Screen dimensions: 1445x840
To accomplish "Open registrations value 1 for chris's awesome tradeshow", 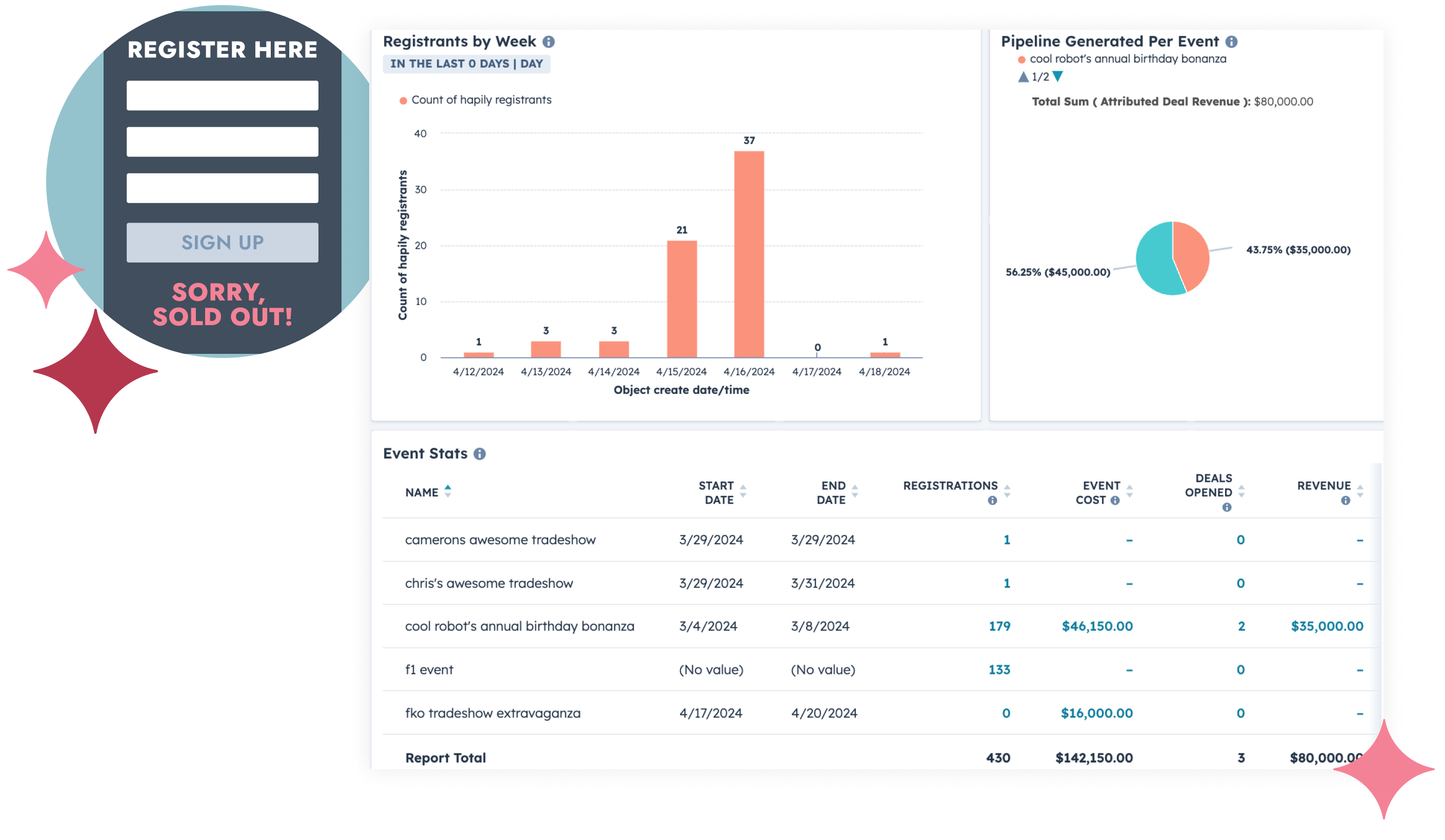I will click(1007, 584).
